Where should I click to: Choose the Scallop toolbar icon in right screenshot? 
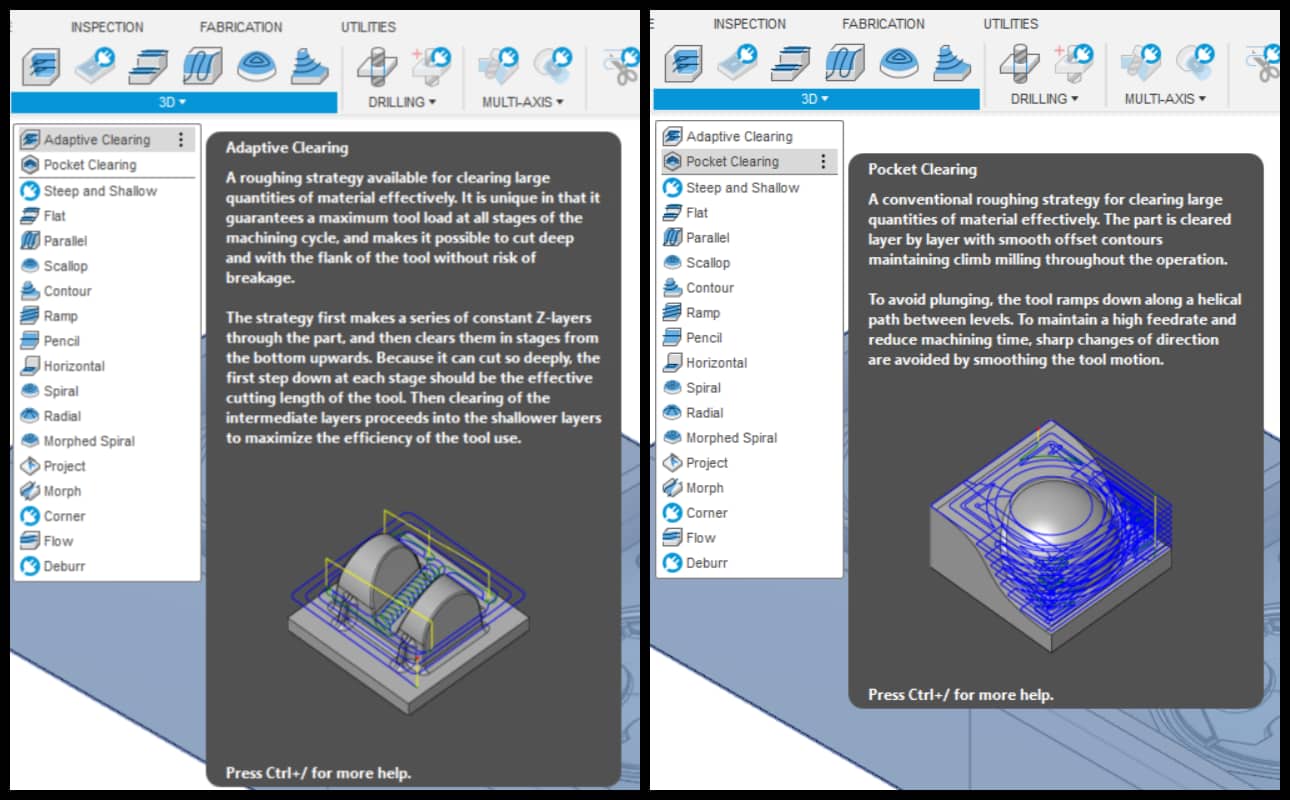click(899, 63)
